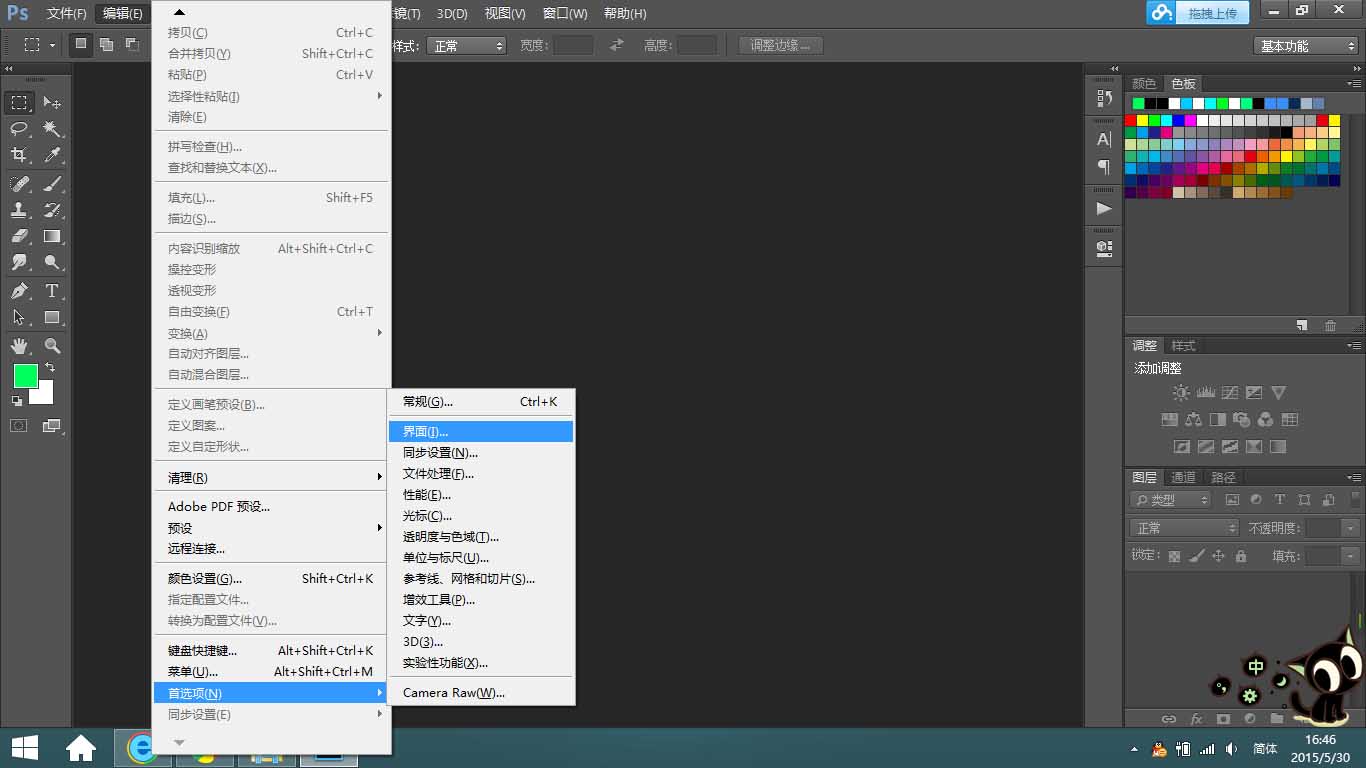Pick the Eyedropper tool
1366x768 pixels.
pyautogui.click(x=52, y=155)
